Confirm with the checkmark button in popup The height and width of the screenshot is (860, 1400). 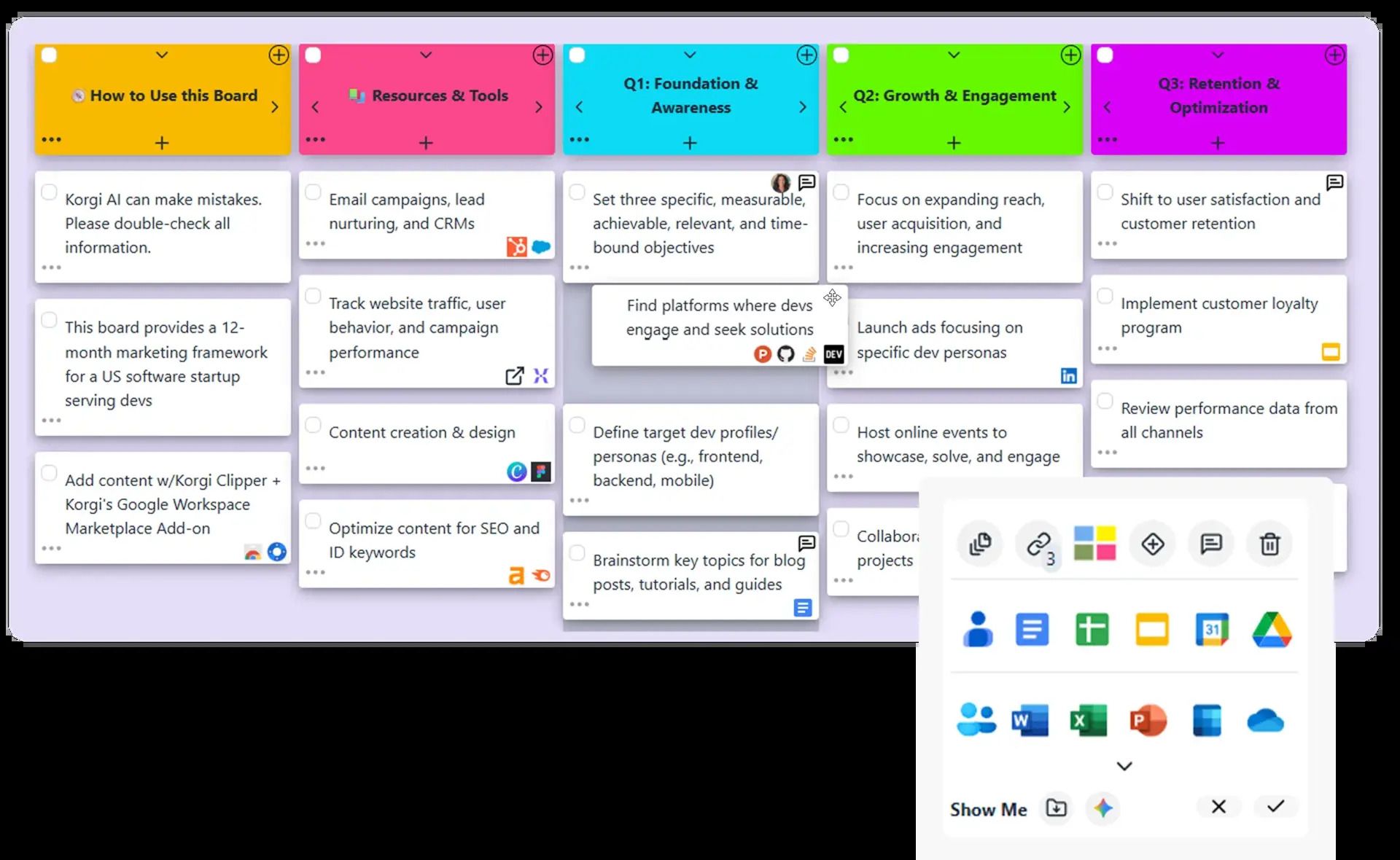click(x=1275, y=806)
